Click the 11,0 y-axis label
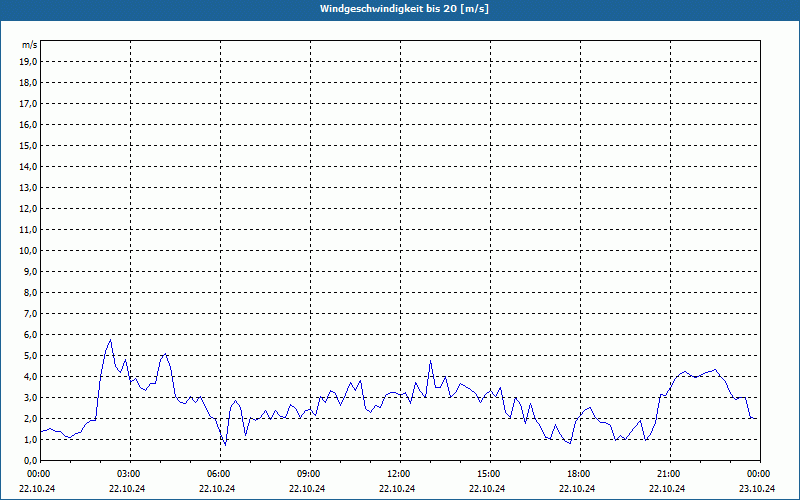The image size is (800, 500). [x=28, y=230]
